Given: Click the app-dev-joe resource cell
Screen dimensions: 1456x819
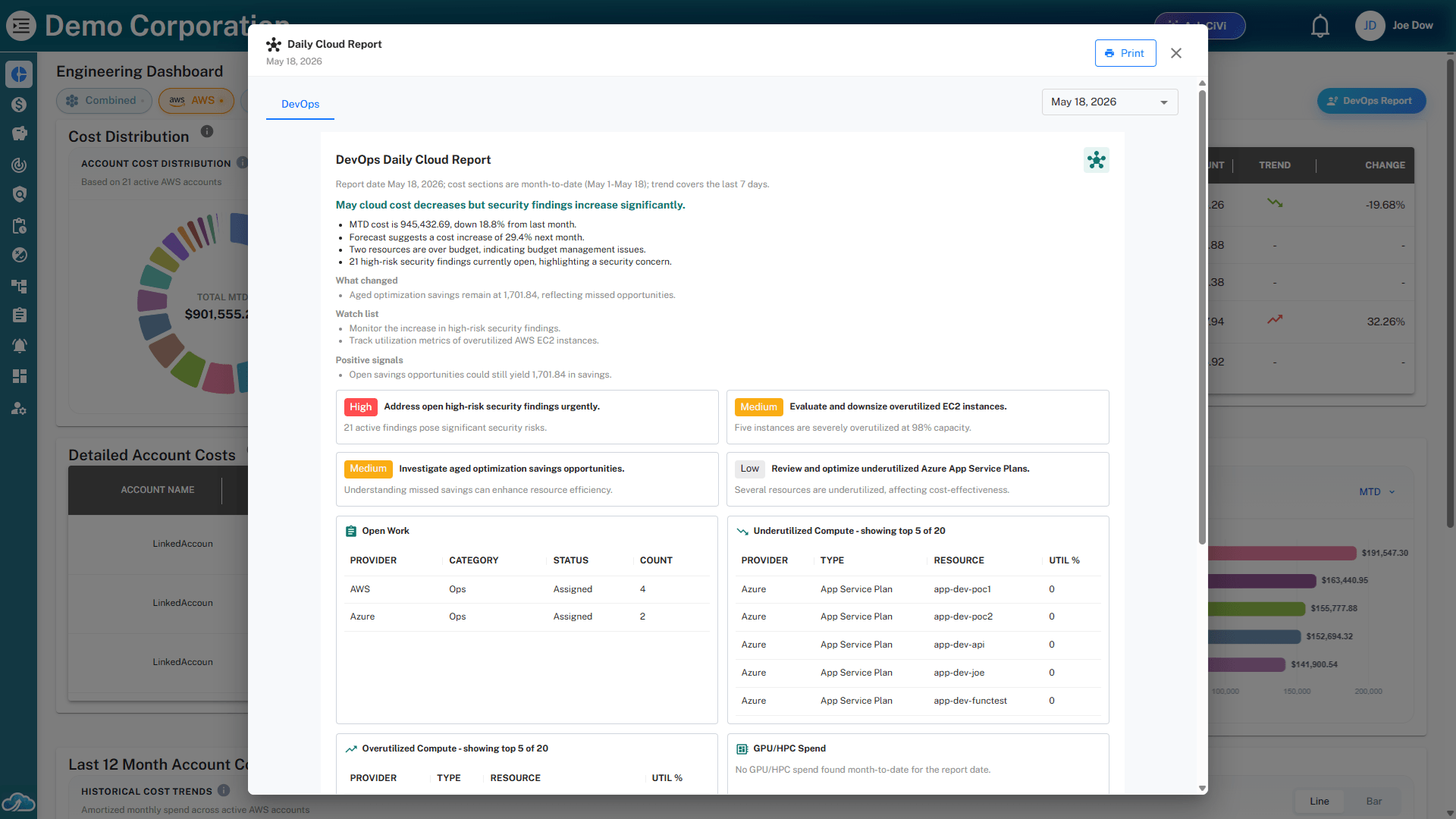Looking at the screenshot, I should (959, 673).
